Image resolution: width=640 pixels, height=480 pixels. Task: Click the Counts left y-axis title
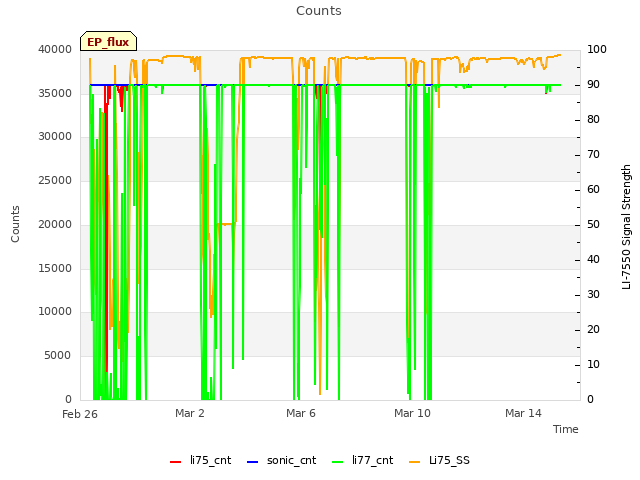point(15,224)
